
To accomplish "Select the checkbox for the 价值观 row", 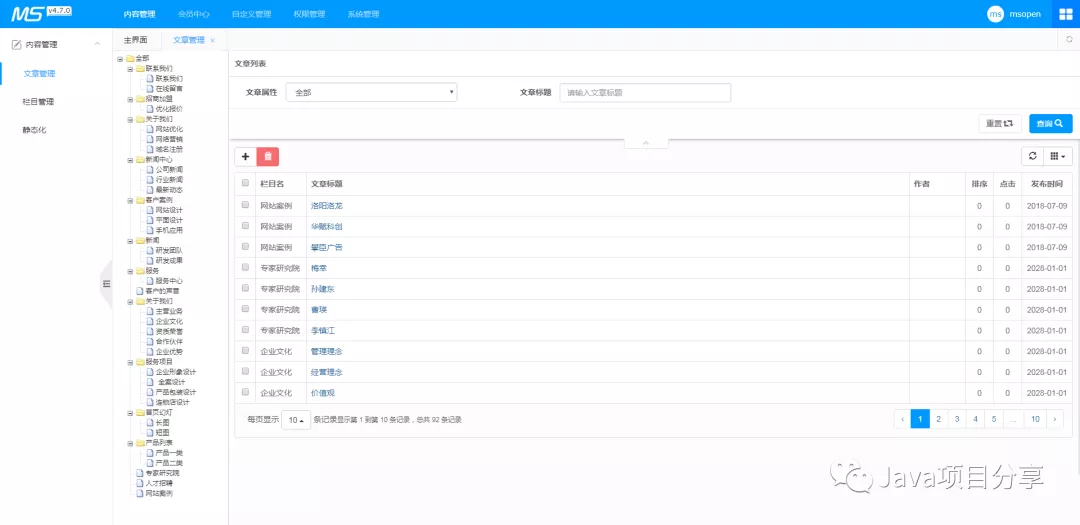I will 246,393.
